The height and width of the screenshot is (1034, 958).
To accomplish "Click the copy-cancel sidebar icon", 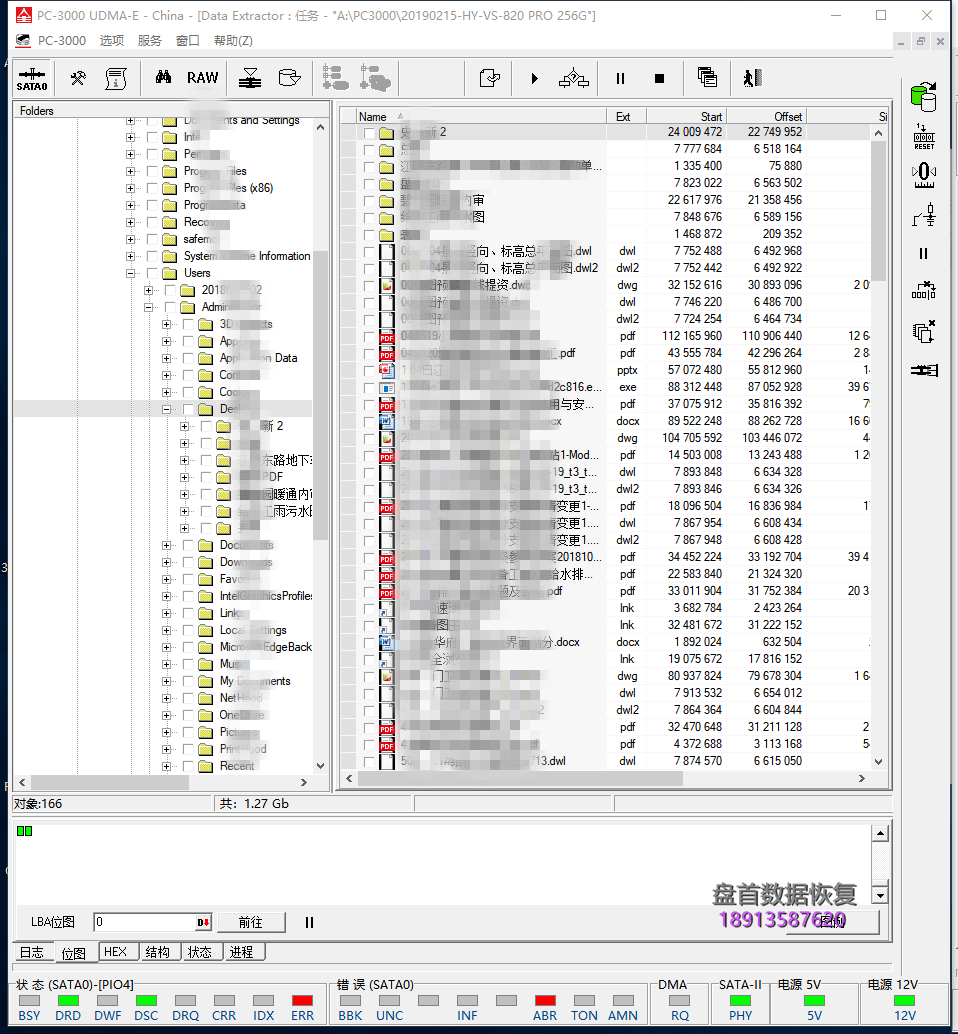I will [x=924, y=331].
